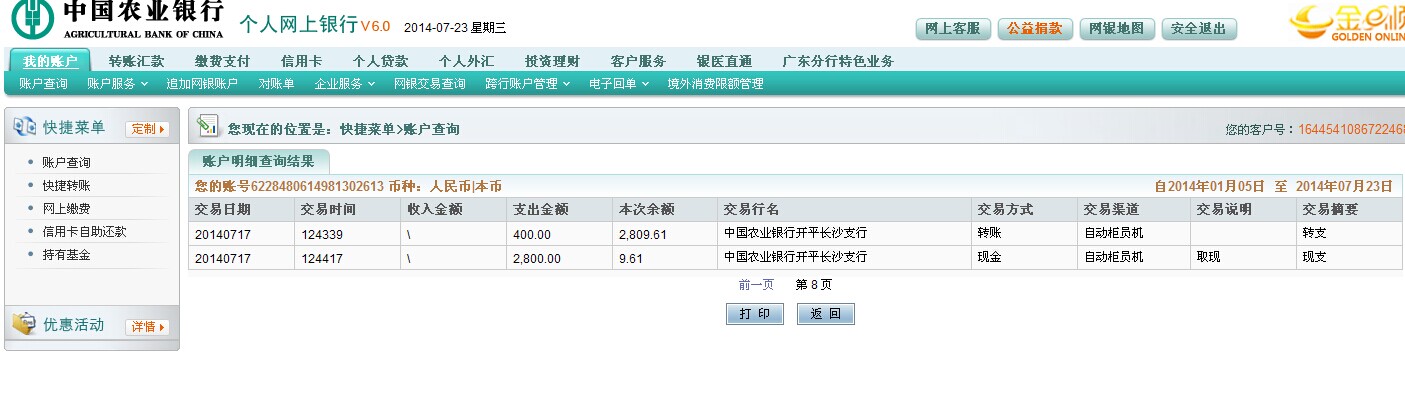Click the location breadcrumb icon
The width and height of the screenshot is (1405, 402).
pos(207,127)
